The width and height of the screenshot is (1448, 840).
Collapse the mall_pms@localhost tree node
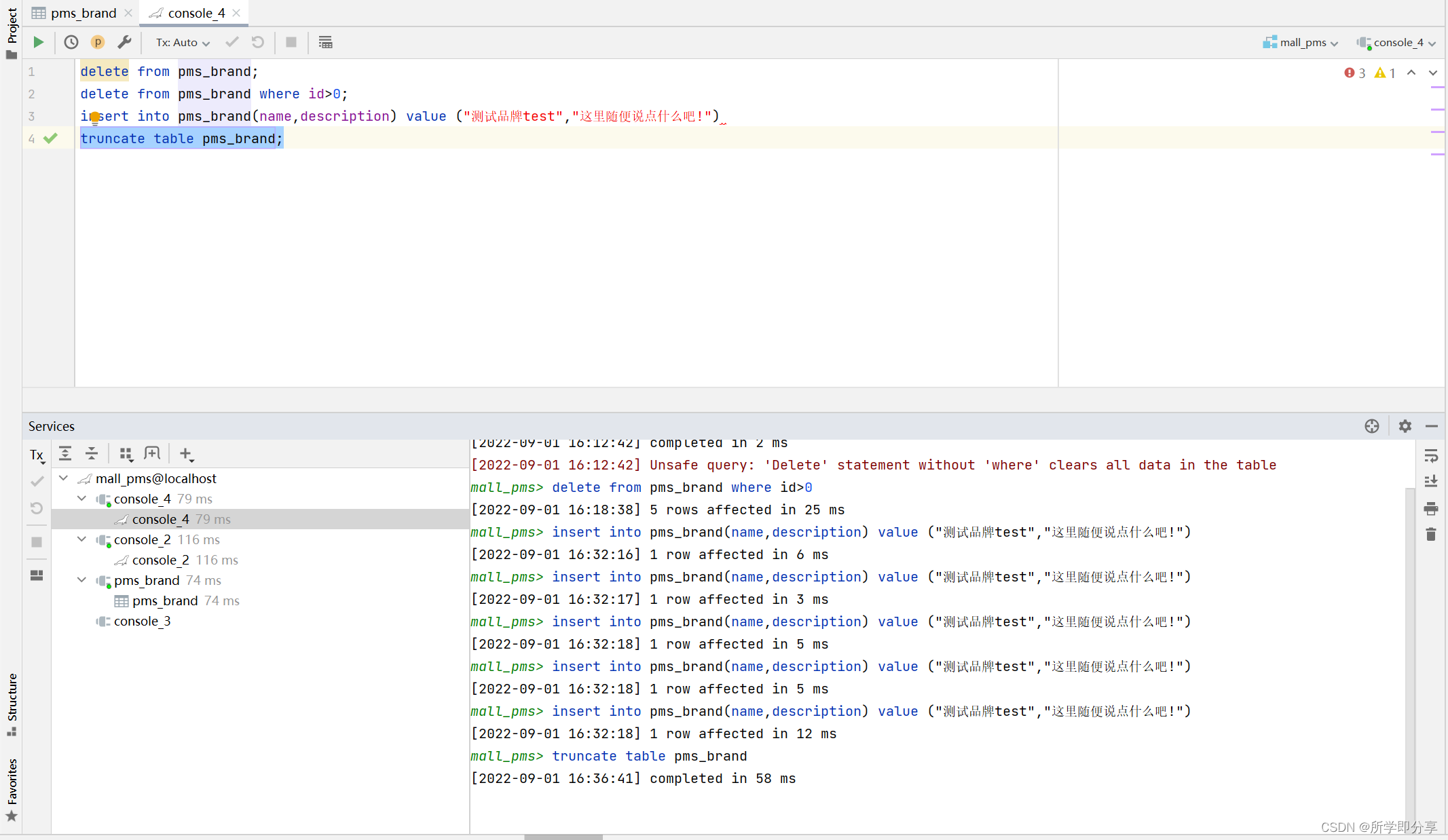[x=63, y=478]
